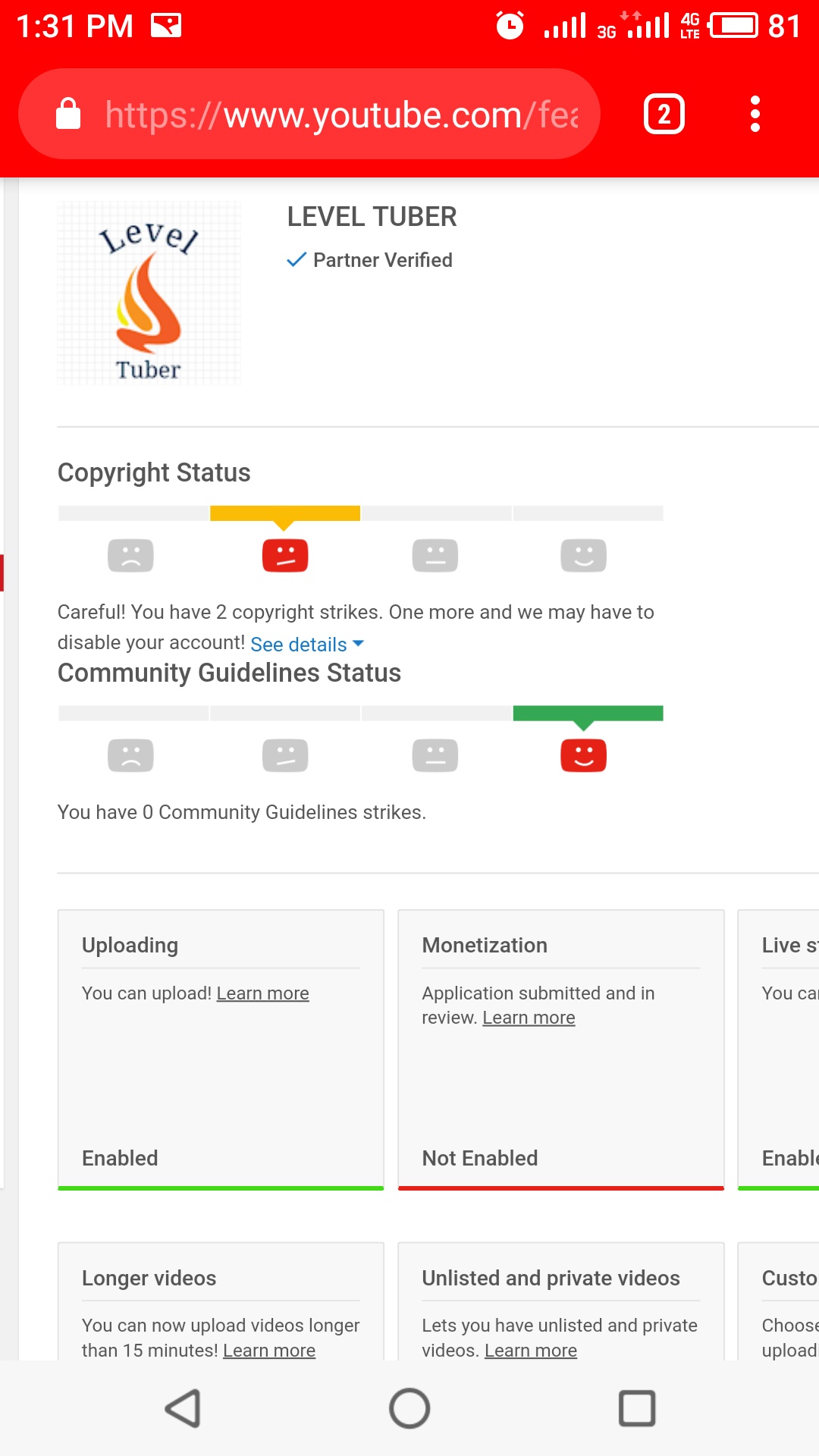Viewport: 819px width, 1456px height.
Task: Open Learn more under Unlisted and private videos
Action: click(x=531, y=1351)
